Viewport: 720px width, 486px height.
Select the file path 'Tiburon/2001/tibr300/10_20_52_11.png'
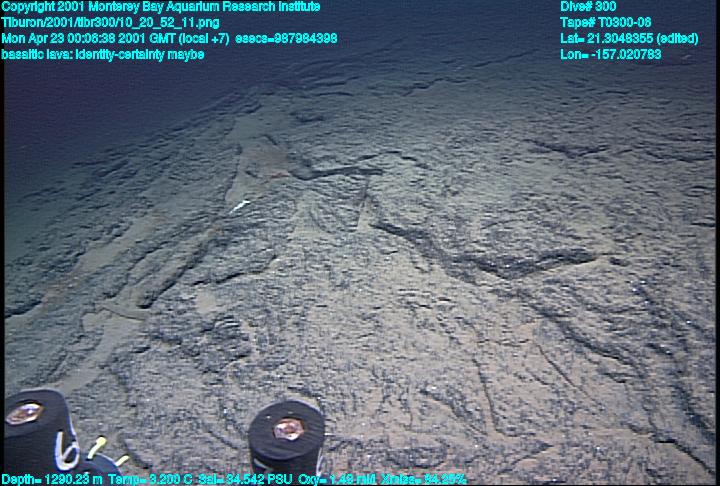110,23
